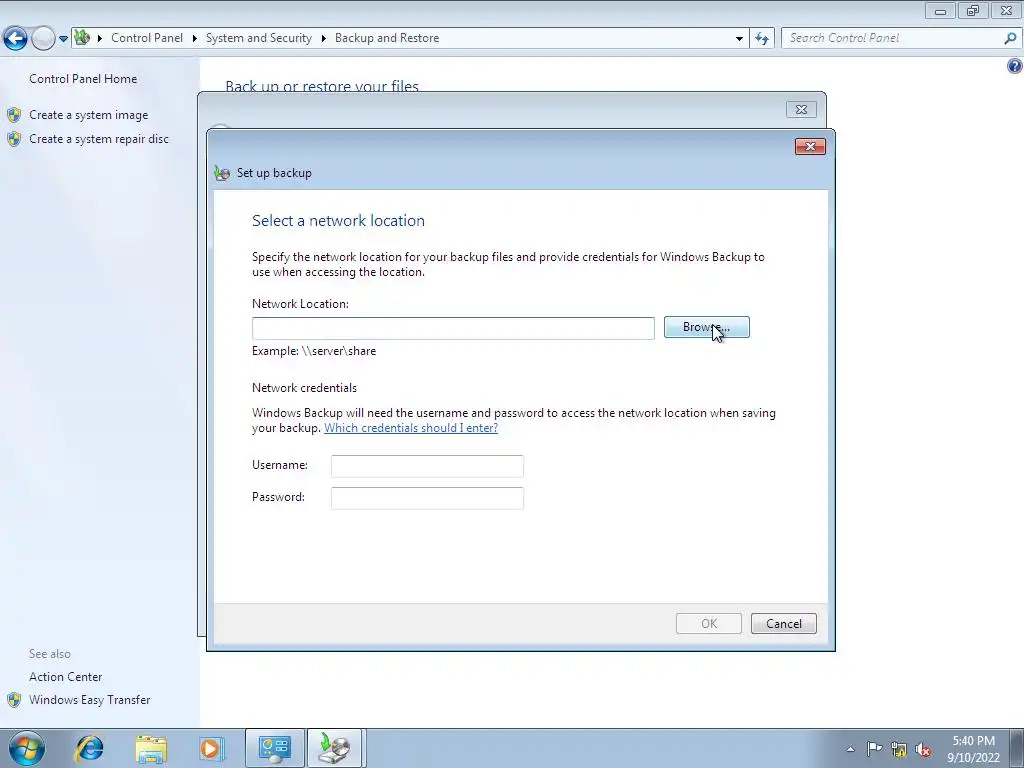Click the Set up backup title icon
1024x768 pixels.
(222, 173)
